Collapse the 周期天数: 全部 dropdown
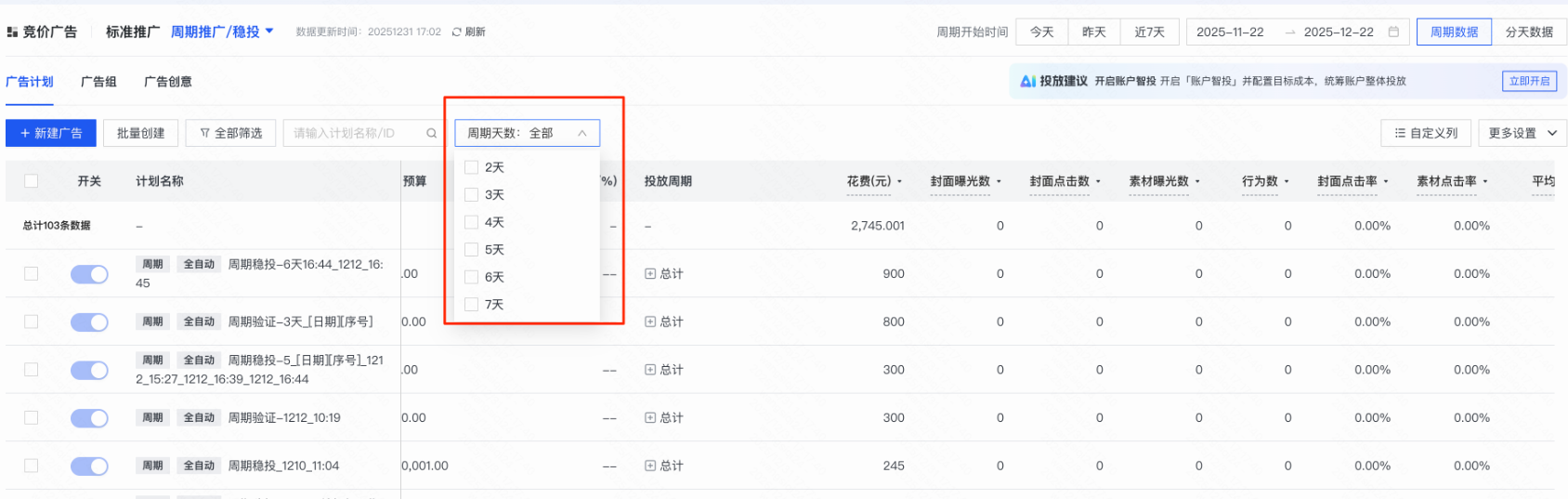The image size is (1568, 499). pos(527,133)
